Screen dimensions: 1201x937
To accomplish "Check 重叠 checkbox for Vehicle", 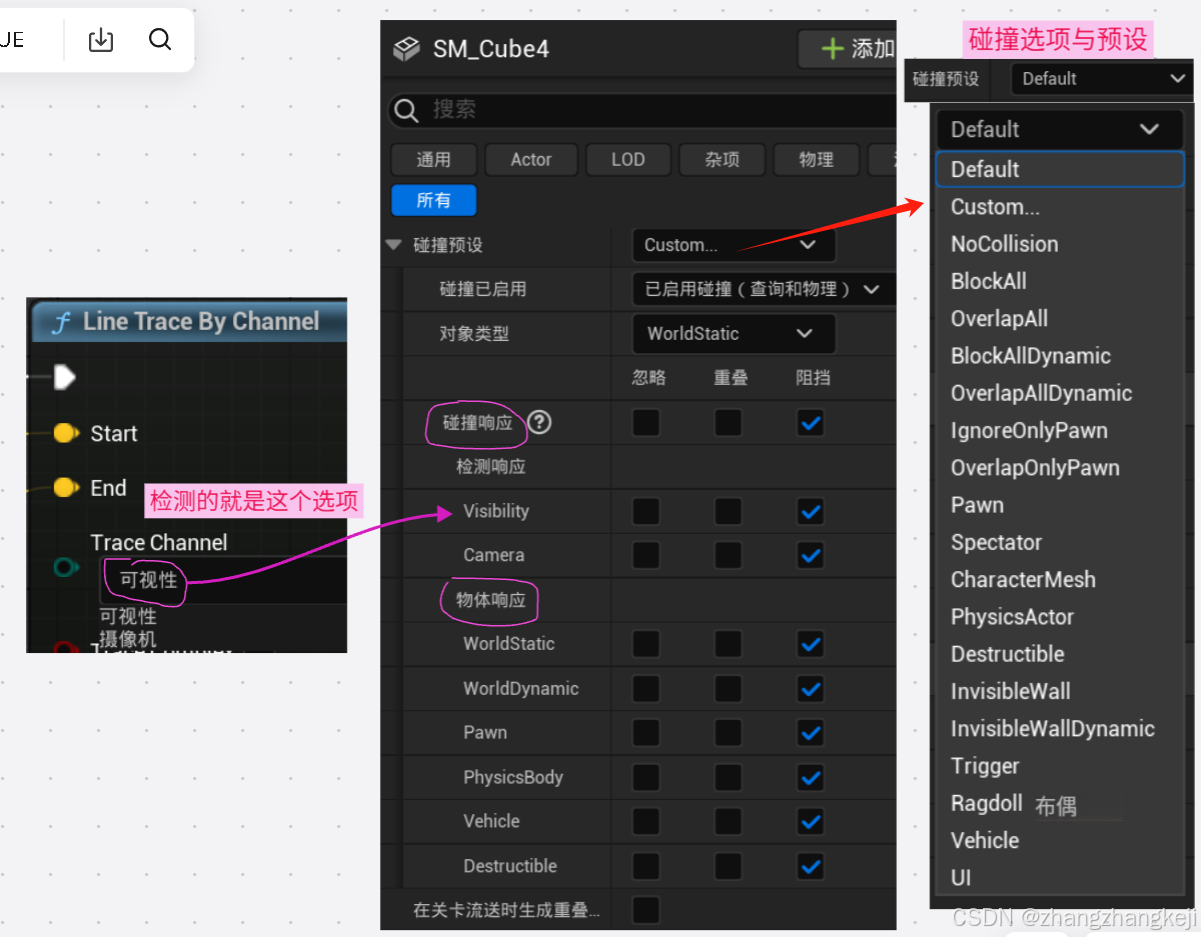I will [728, 821].
